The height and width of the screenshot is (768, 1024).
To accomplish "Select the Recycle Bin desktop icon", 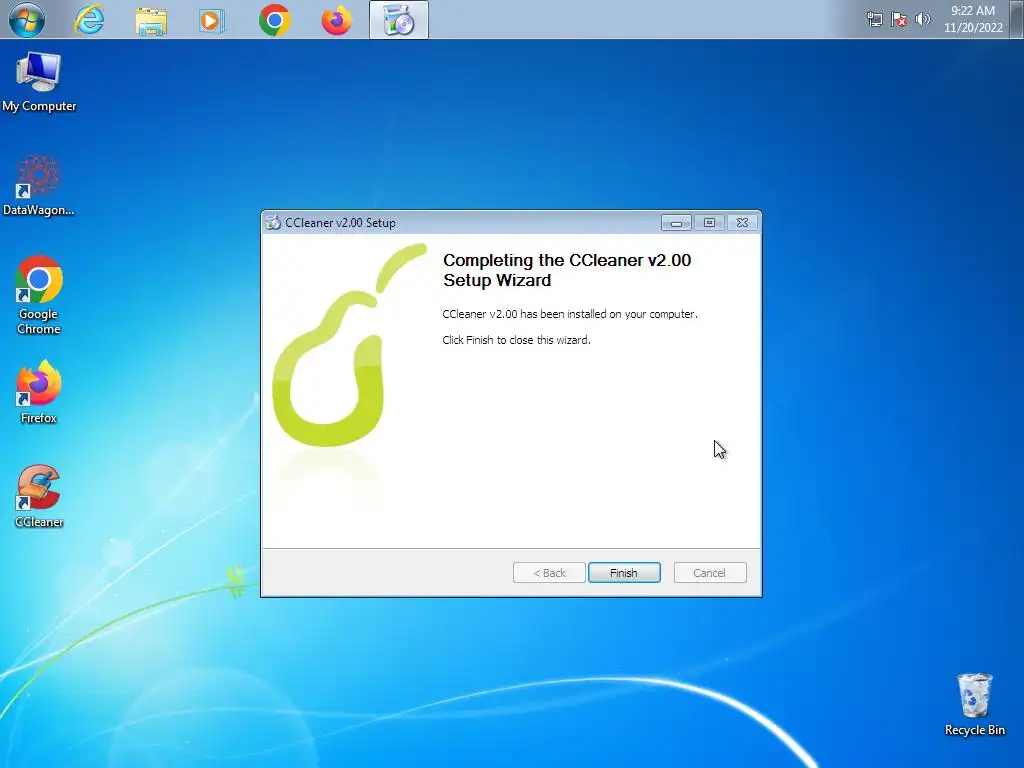I will click(x=974, y=705).
